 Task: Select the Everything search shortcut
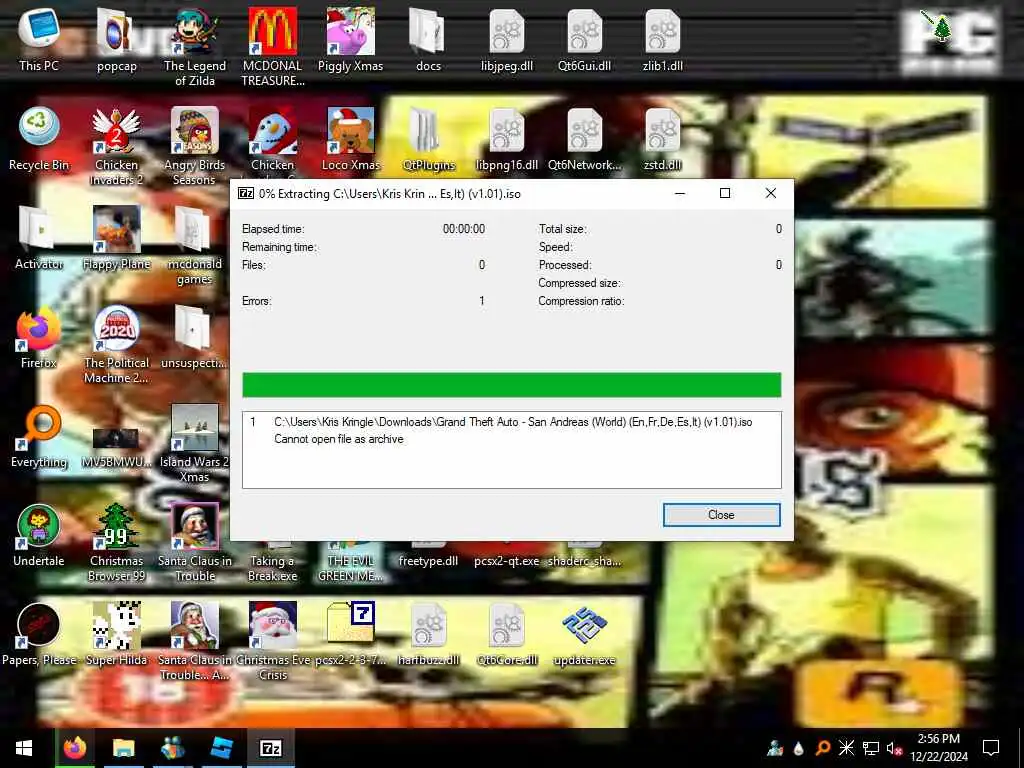click(39, 436)
